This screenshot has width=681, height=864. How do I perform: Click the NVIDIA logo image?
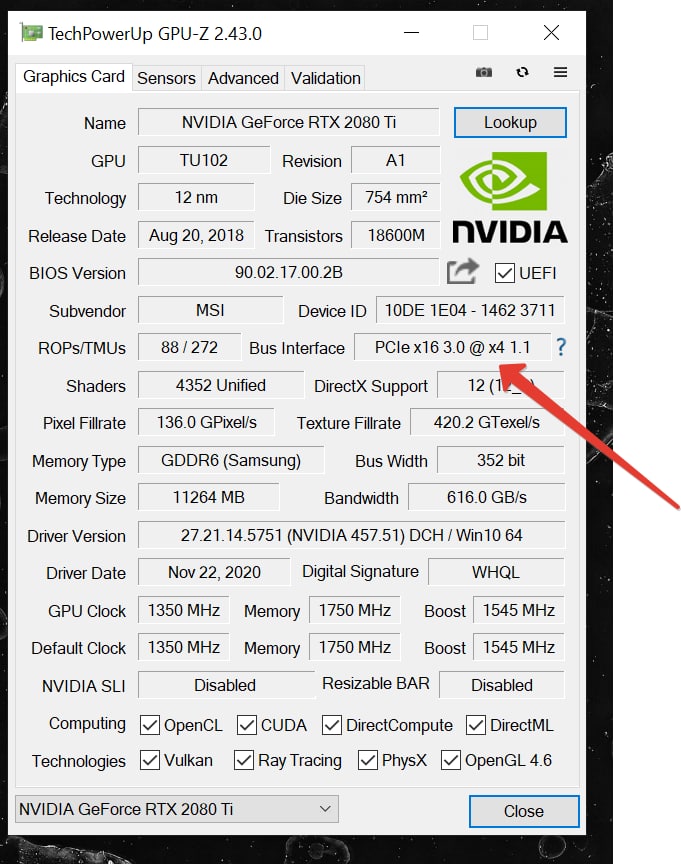(510, 197)
